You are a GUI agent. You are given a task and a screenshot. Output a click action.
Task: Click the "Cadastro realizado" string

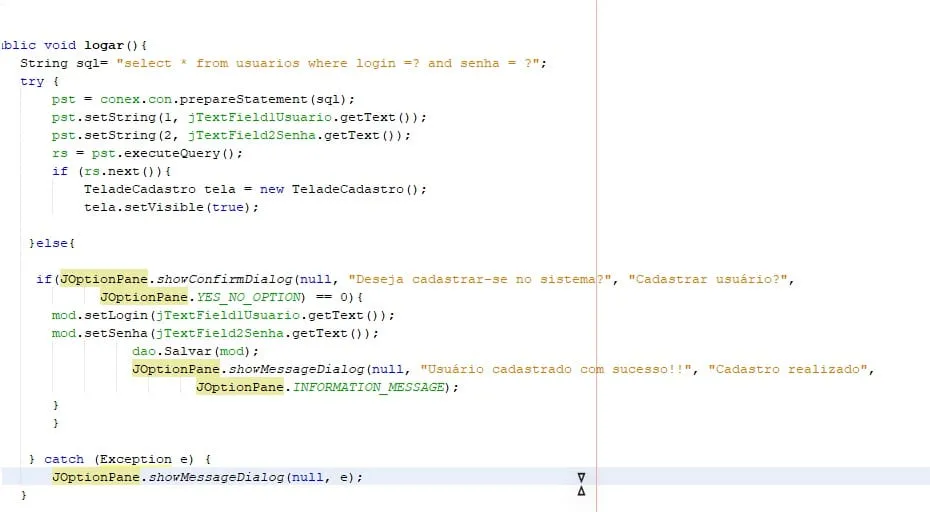point(789,369)
